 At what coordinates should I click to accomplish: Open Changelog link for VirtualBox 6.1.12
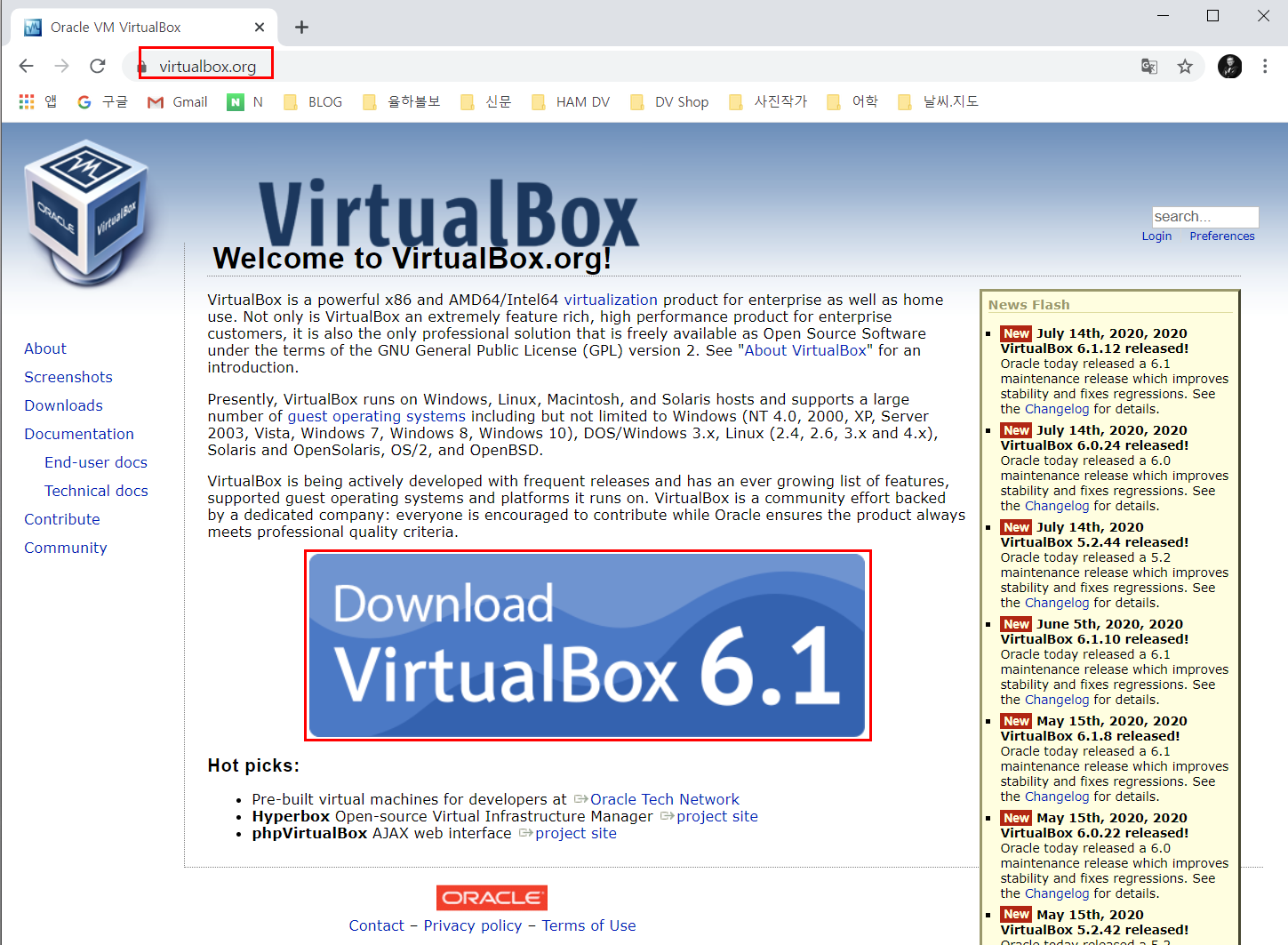(1057, 409)
